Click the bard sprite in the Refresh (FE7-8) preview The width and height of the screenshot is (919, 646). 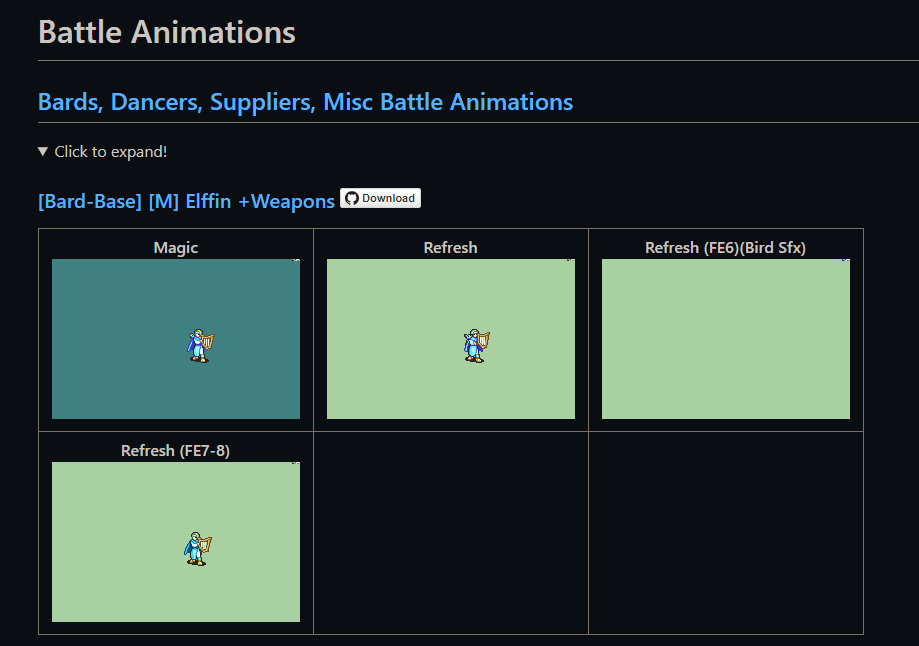click(198, 549)
